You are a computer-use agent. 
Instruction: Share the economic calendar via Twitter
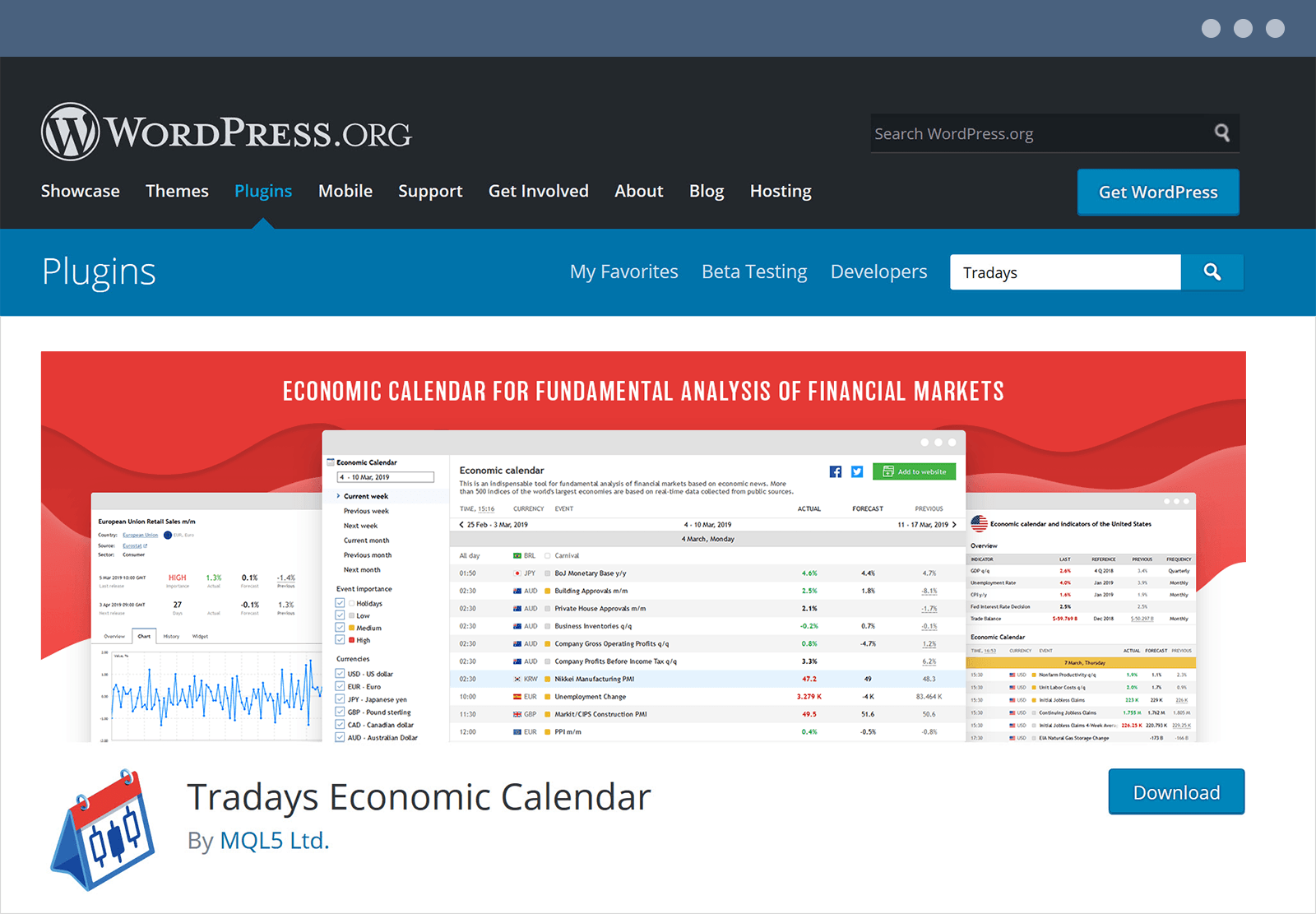coord(857,471)
